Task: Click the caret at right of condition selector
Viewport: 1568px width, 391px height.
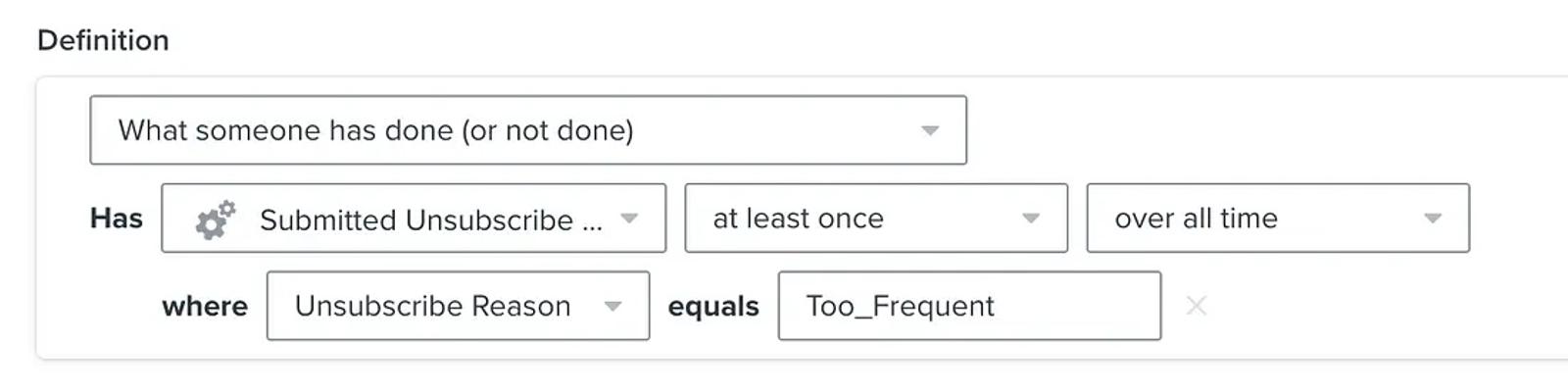Action: click(x=930, y=130)
